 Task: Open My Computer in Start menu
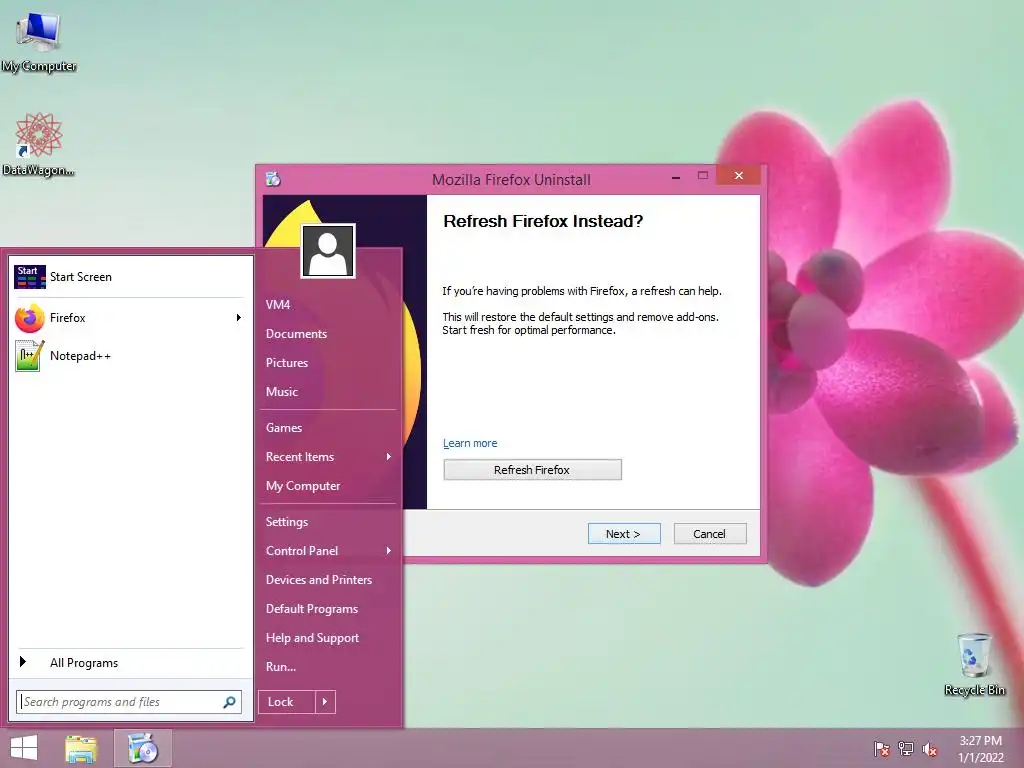coord(303,486)
